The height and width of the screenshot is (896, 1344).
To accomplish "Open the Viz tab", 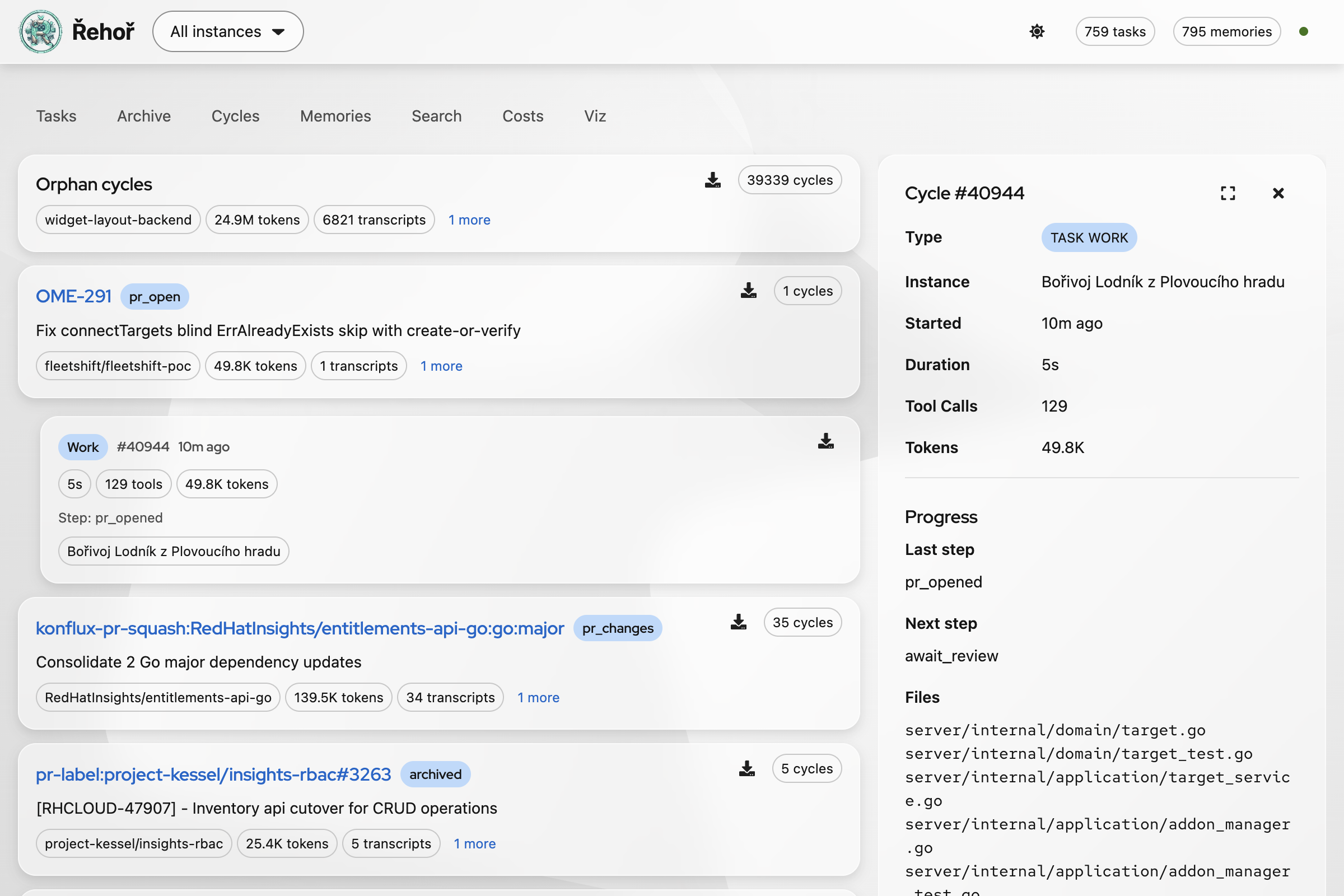I will [595, 116].
